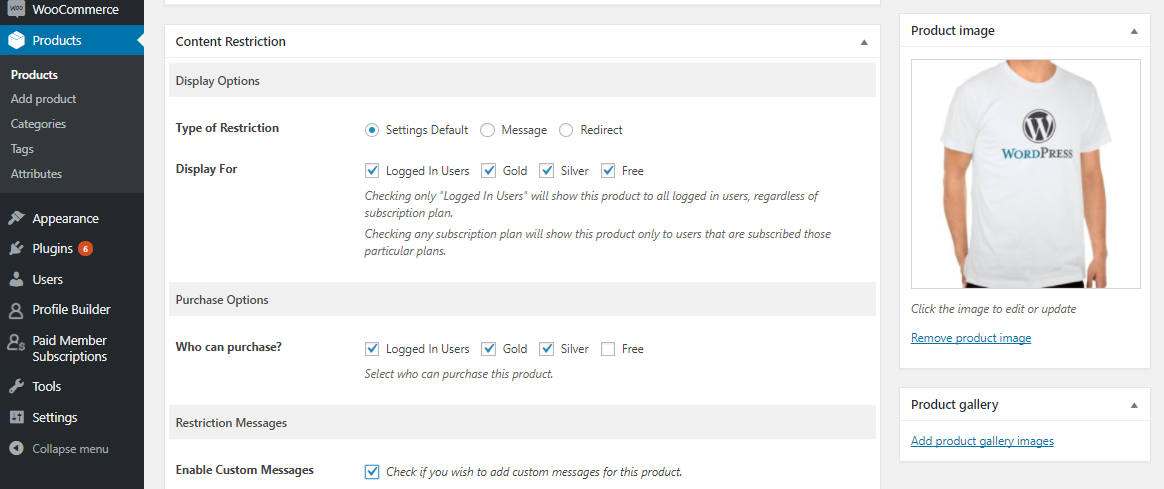Click the Products box icon in sidebar
The height and width of the screenshot is (489, 1164).
(16, 41)
